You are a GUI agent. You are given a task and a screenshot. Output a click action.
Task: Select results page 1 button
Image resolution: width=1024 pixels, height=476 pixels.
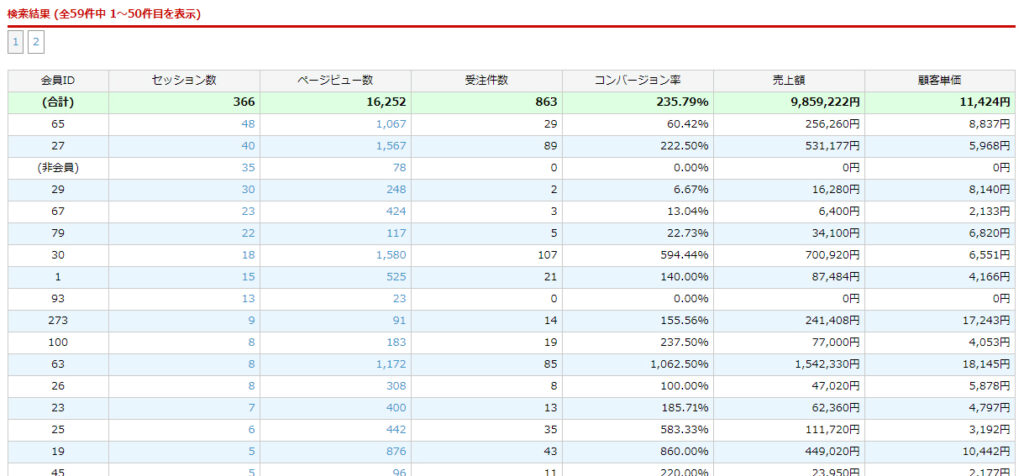tap(16, 43)
